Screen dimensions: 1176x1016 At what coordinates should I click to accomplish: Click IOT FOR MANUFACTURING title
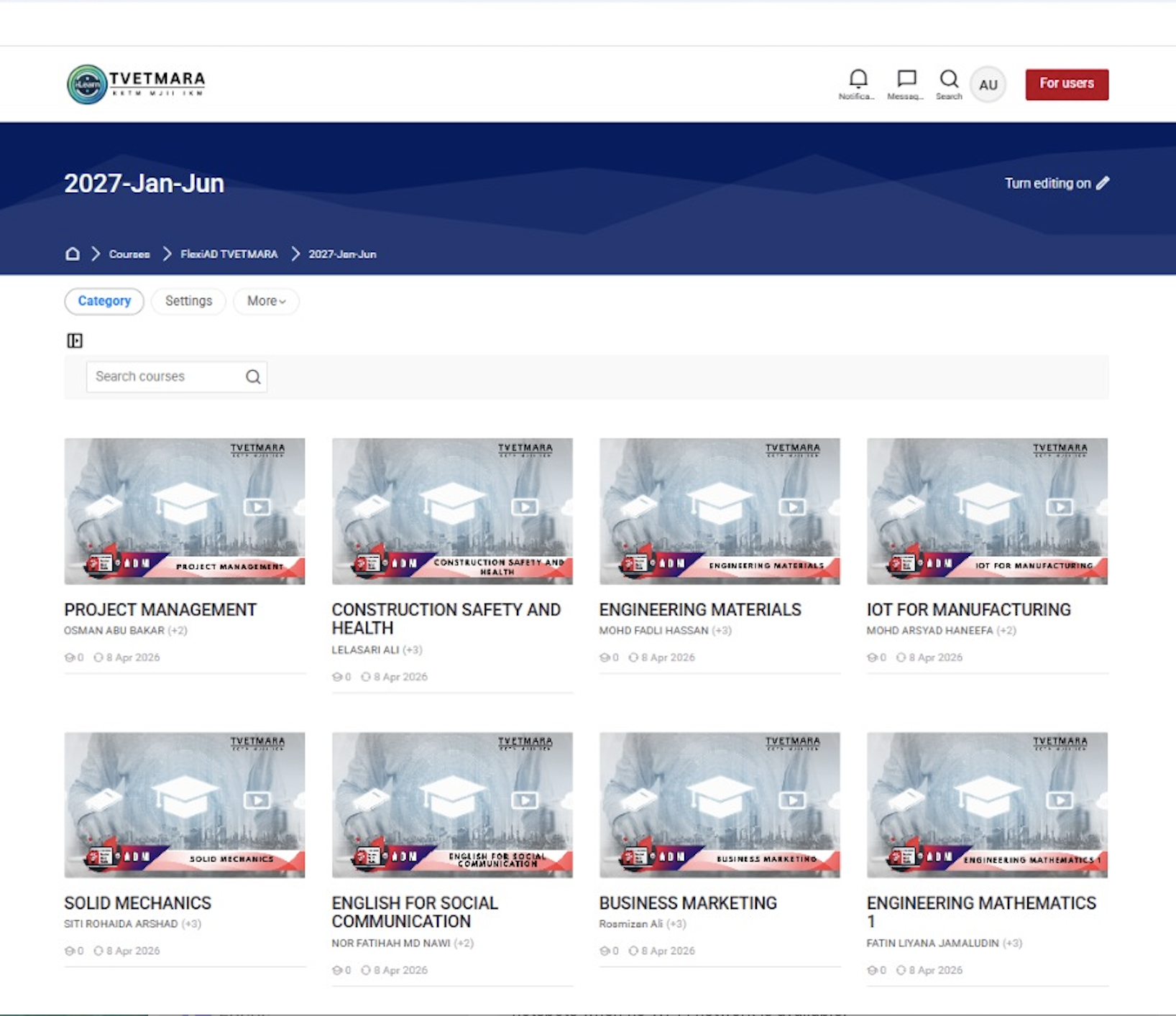(x=968, y=609)
